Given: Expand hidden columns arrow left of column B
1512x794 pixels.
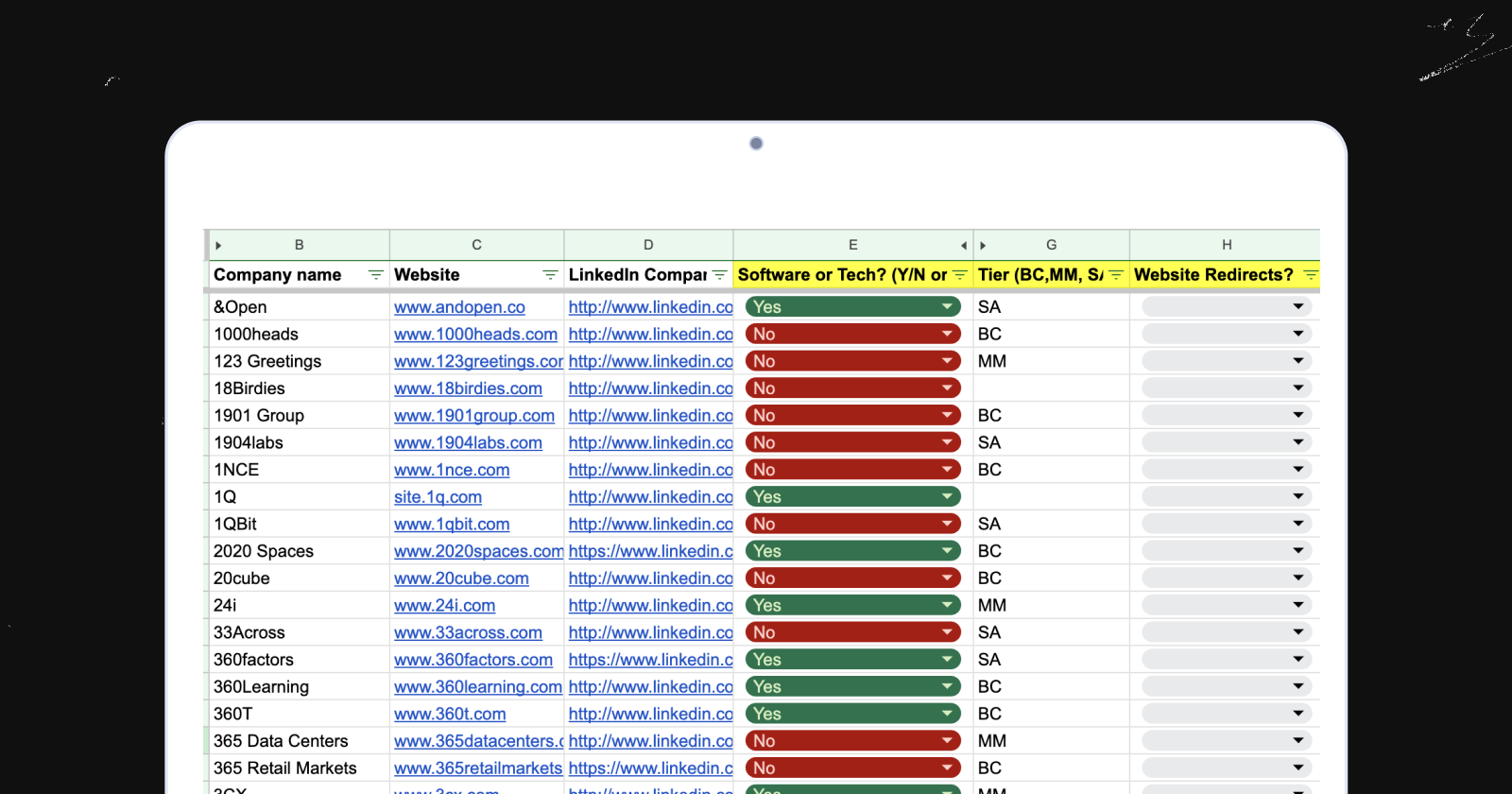Looking at the screenshot, I should (218, 246).
